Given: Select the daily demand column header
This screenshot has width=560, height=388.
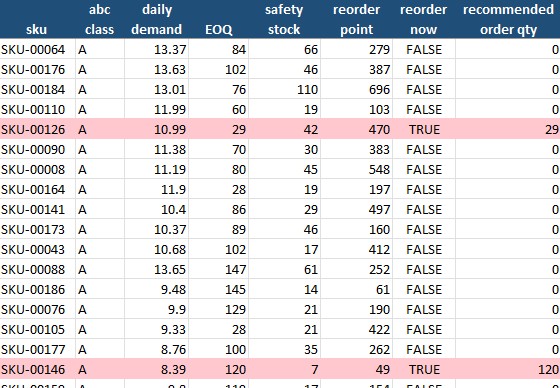Looking at the screenshot, I should [156, 19].
